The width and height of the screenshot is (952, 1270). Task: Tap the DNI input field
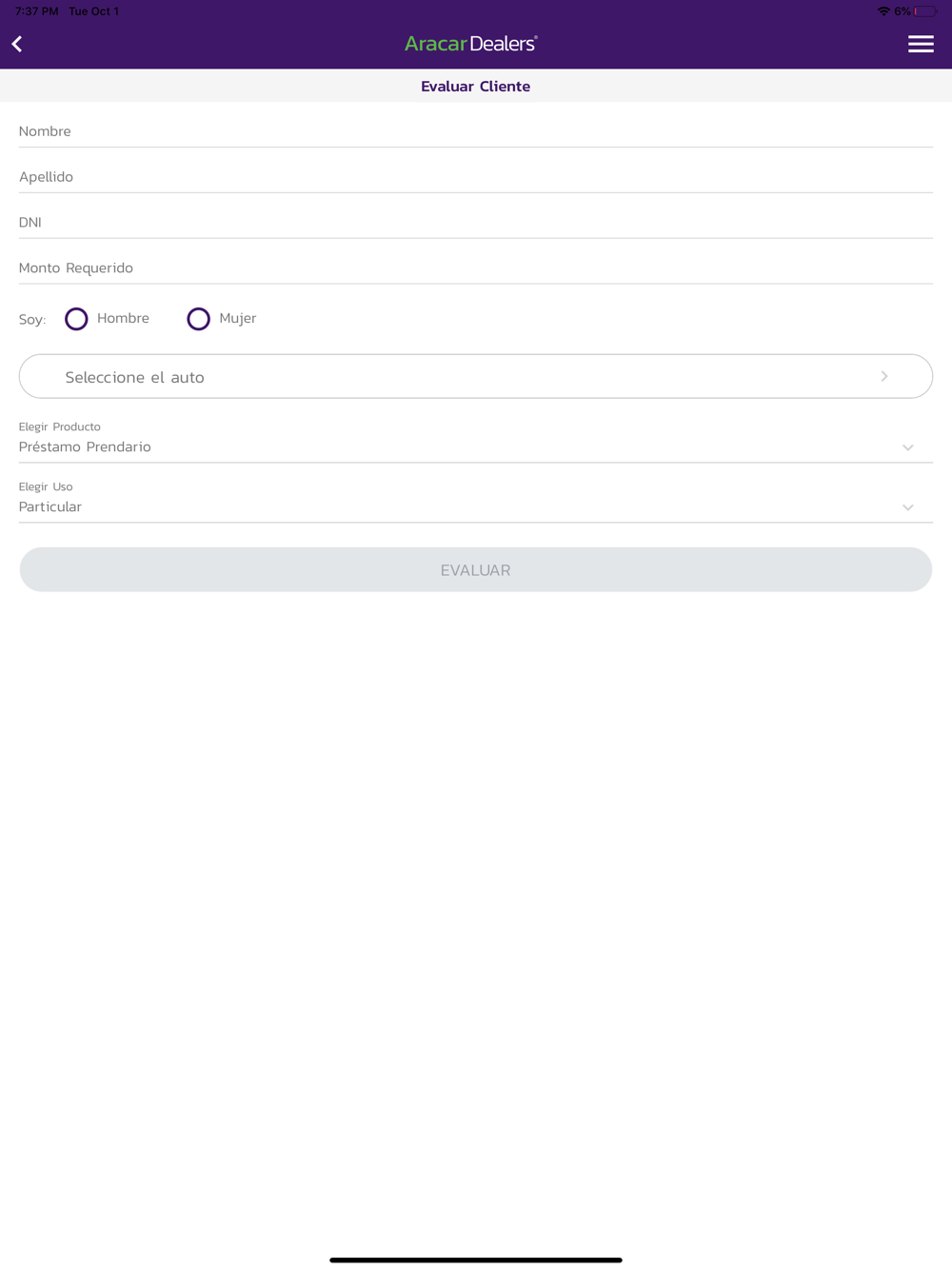[475, 223]
